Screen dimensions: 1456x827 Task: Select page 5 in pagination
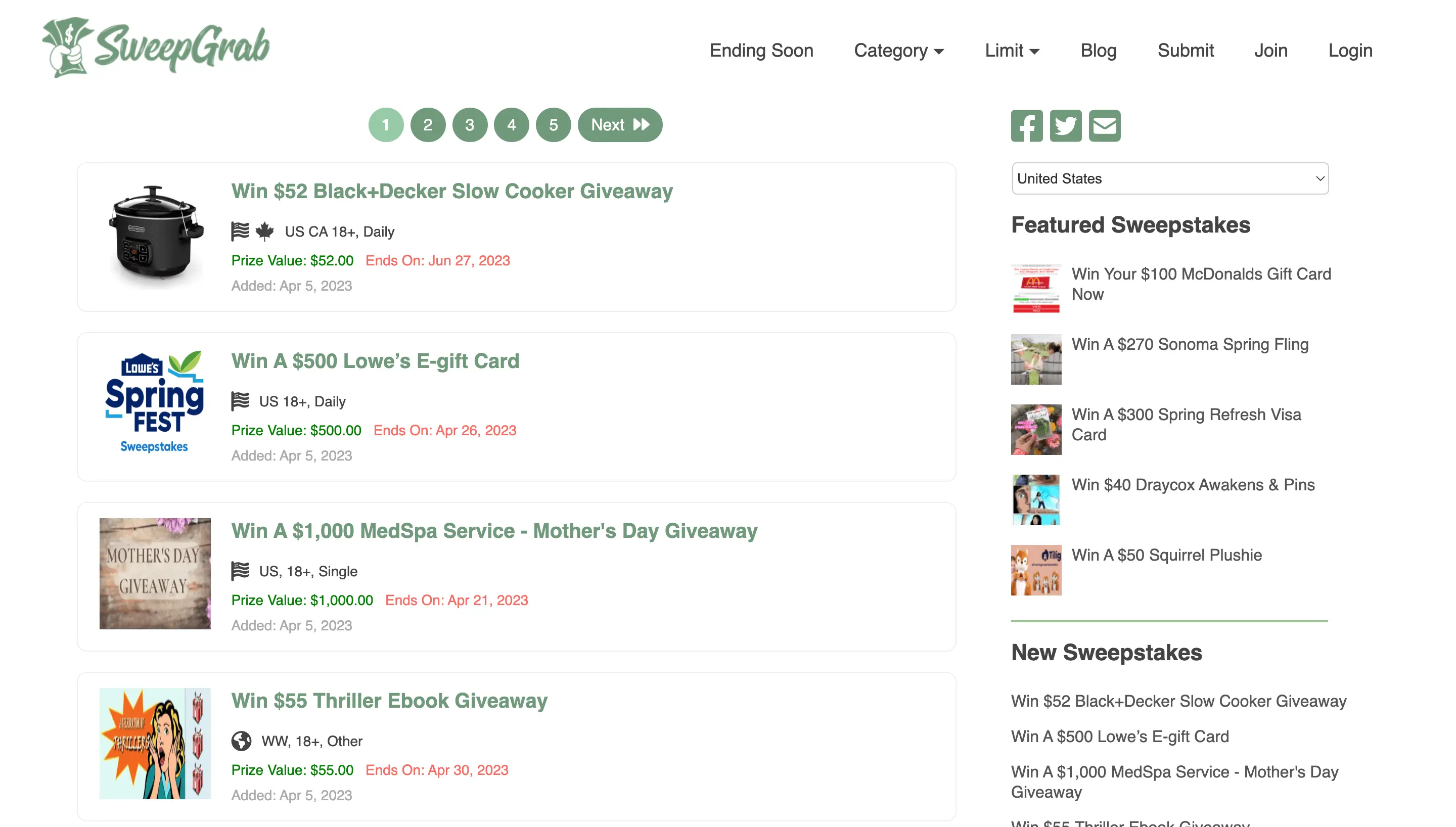click(x=553, y=125)
